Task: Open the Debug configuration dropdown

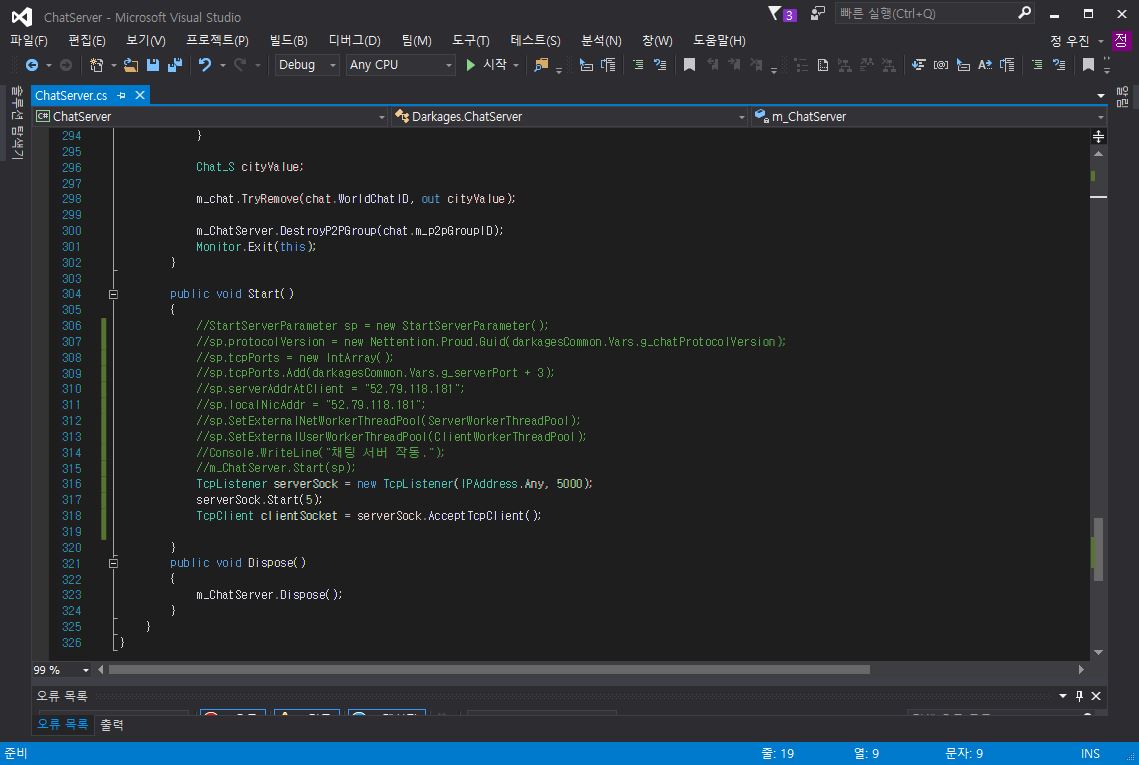Action: pyautogui.click(x=308, y=65)
